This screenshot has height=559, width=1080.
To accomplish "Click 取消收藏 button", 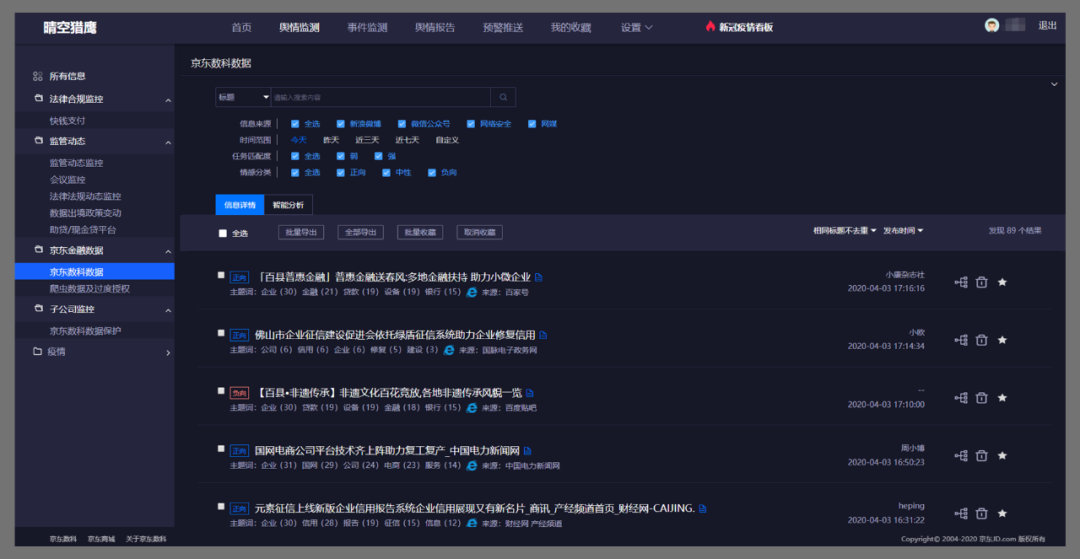I will pos(479,233).
